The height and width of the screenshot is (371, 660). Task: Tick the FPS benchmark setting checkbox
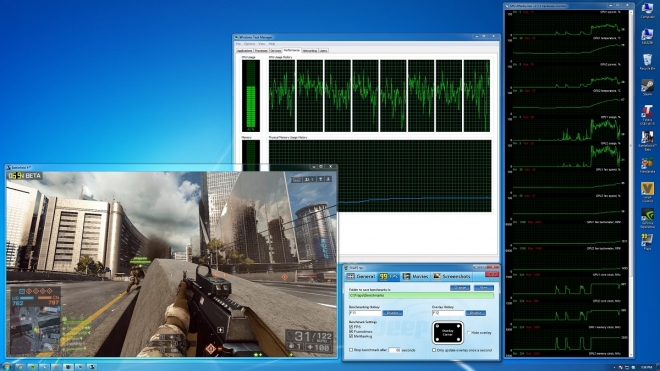(x=351, y=327)
